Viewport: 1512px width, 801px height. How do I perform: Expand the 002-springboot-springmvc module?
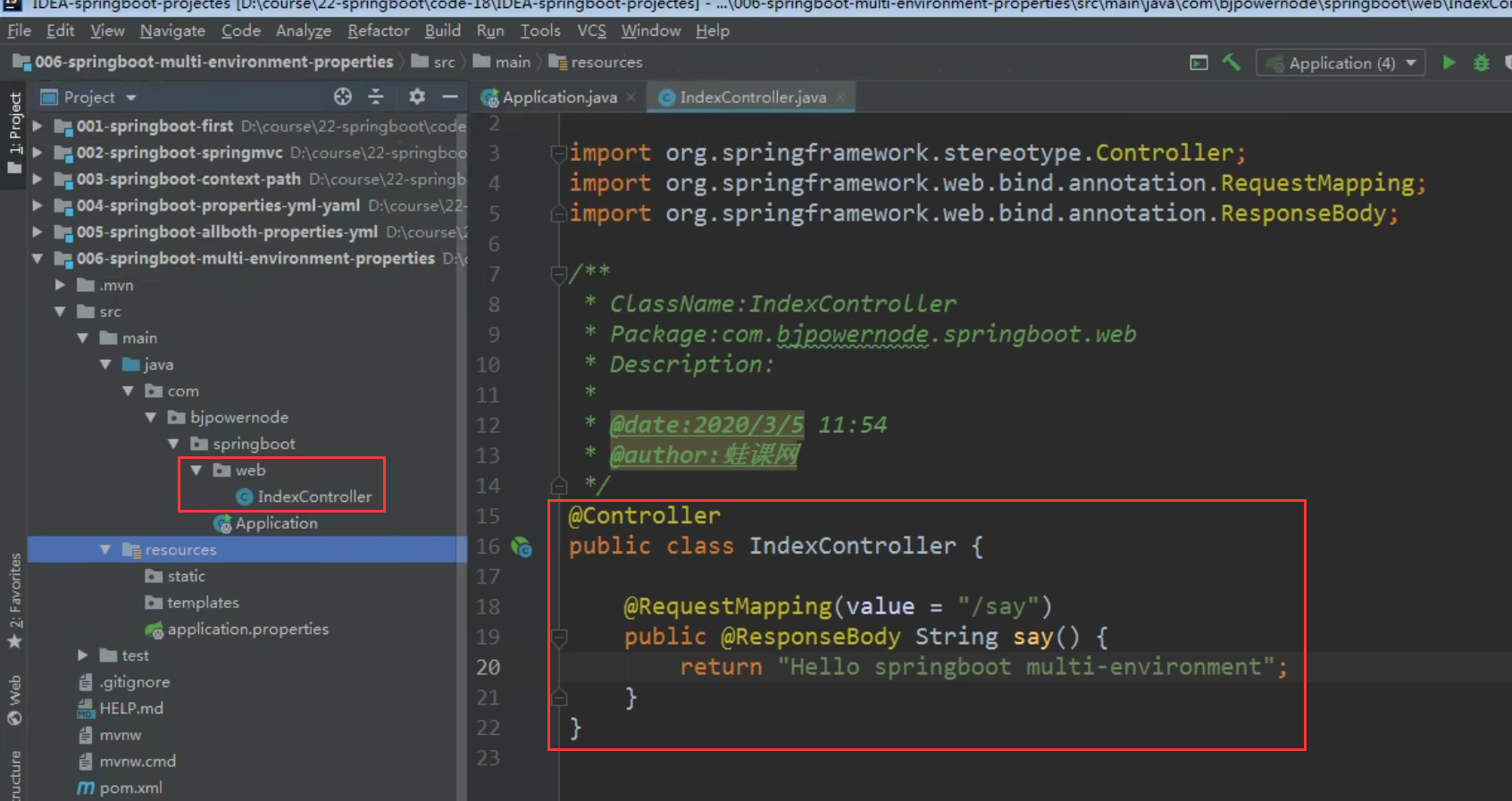tap(38, 153)
